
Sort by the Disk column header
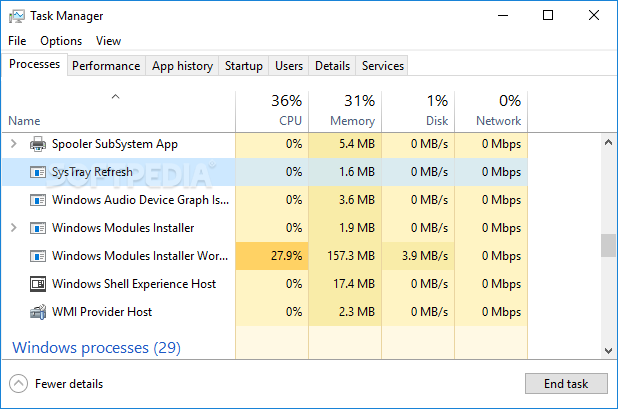[418, 112]
